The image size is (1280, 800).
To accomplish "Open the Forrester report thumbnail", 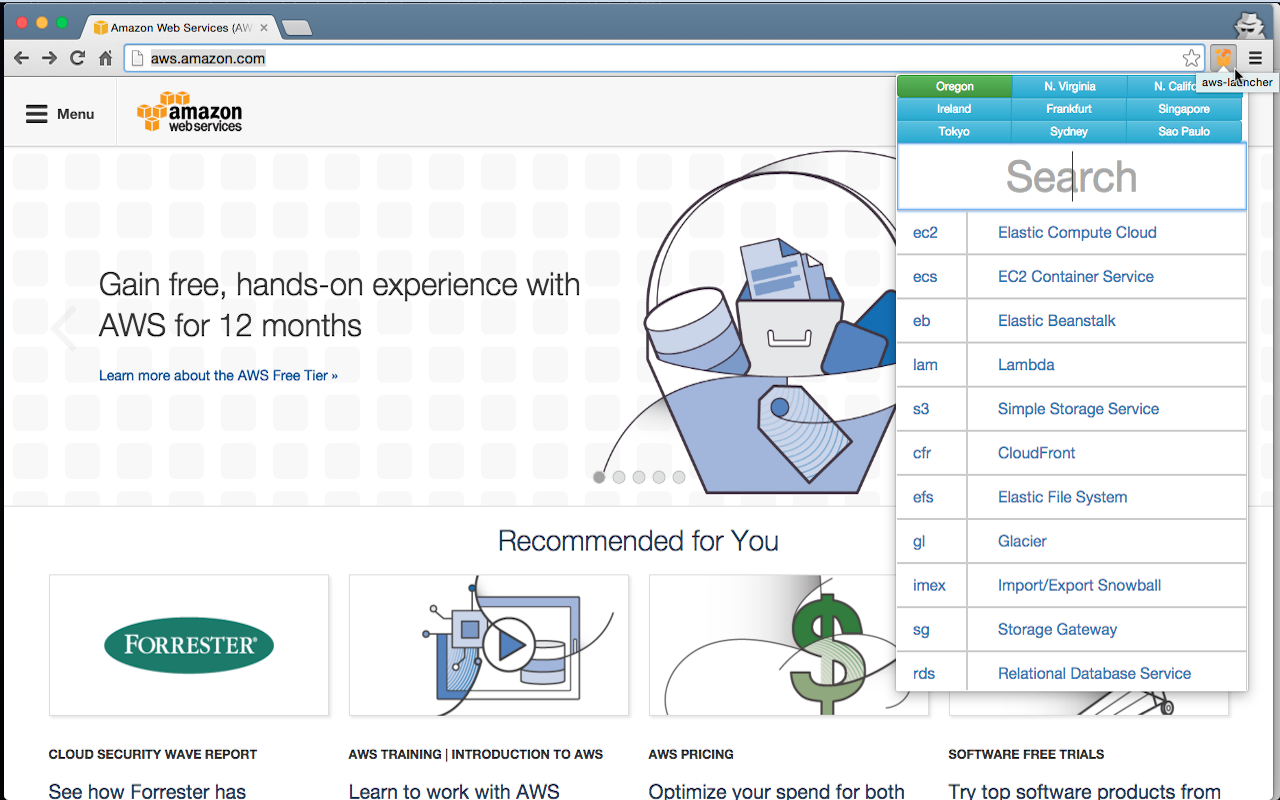I will click(189, 645).
